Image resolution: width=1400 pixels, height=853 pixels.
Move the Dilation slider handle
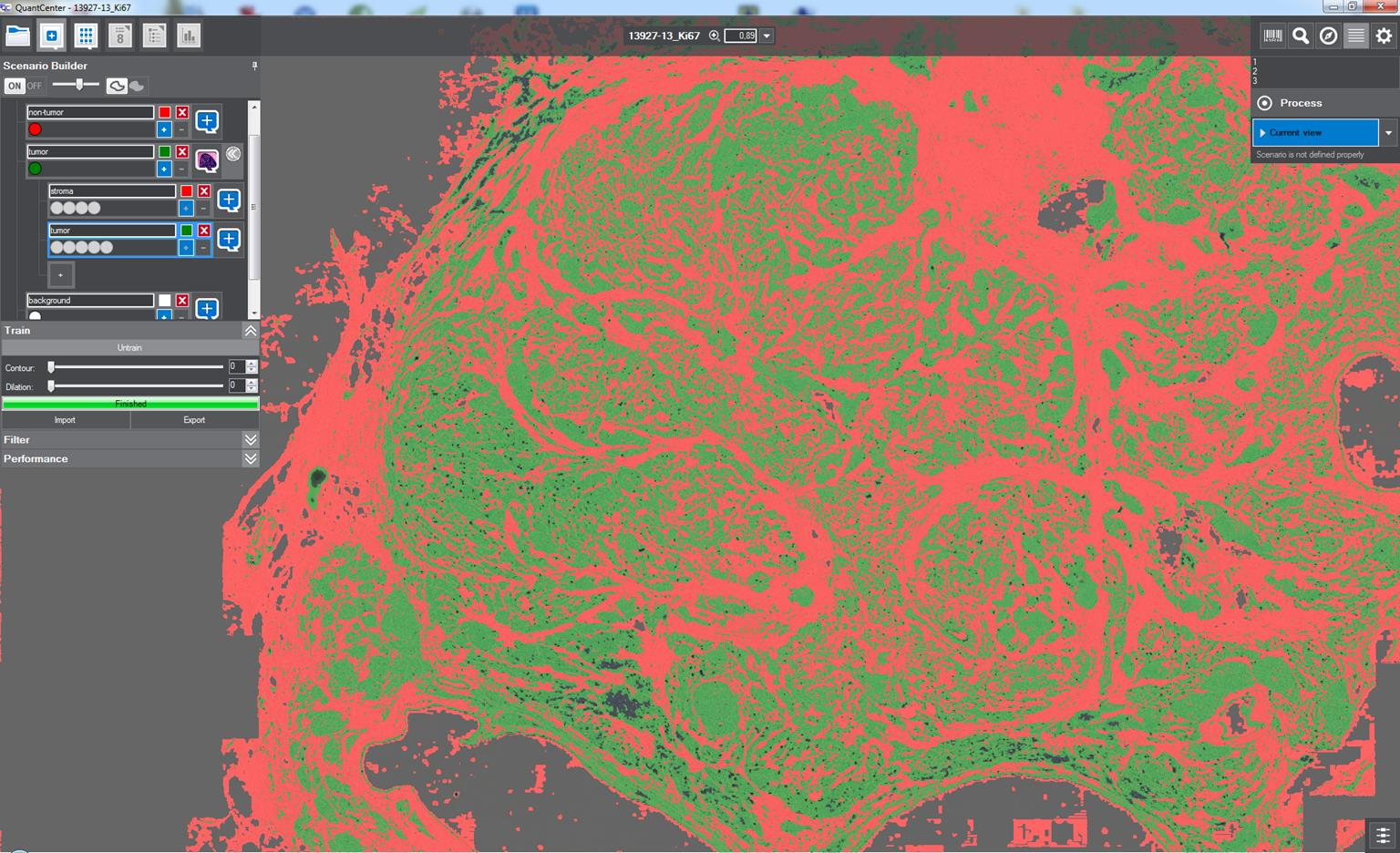[51, 386]
